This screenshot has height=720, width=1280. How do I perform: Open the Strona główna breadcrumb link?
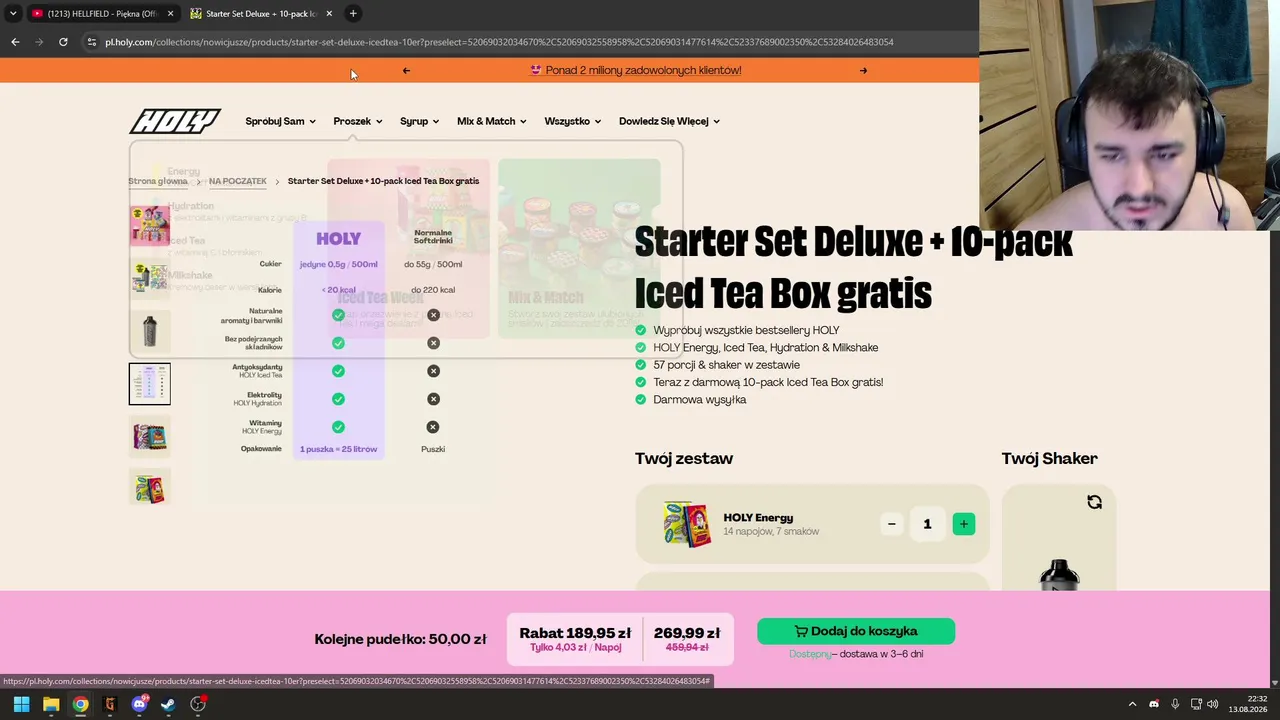[158, 181]
